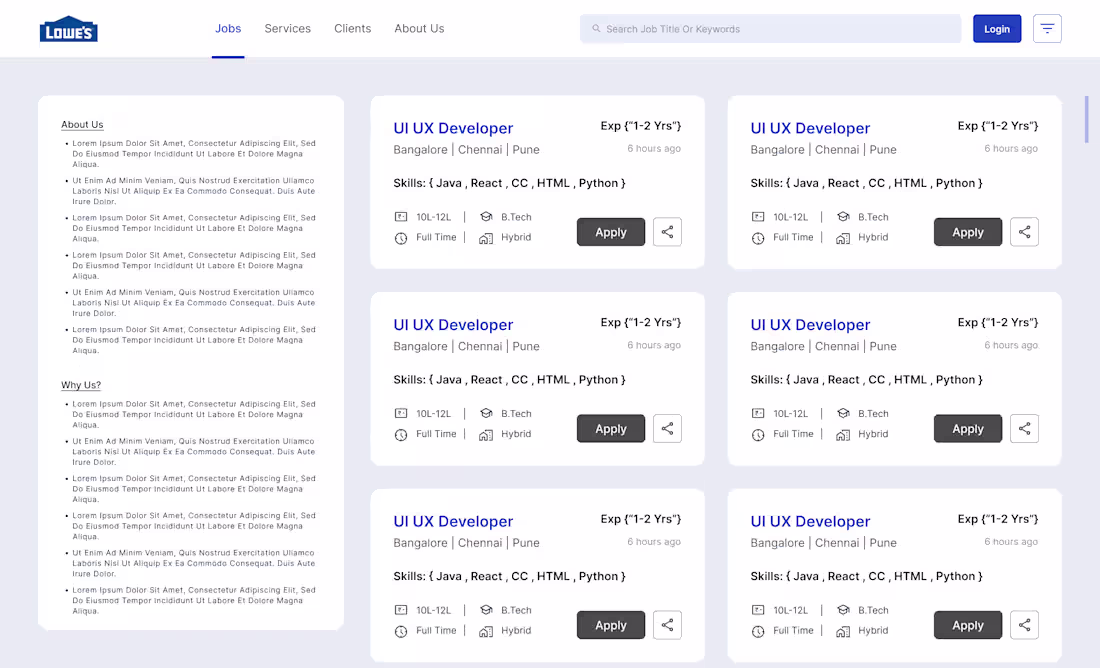Click the clock icon next to Full Time
1100x668 pixels.
(399, 237)
